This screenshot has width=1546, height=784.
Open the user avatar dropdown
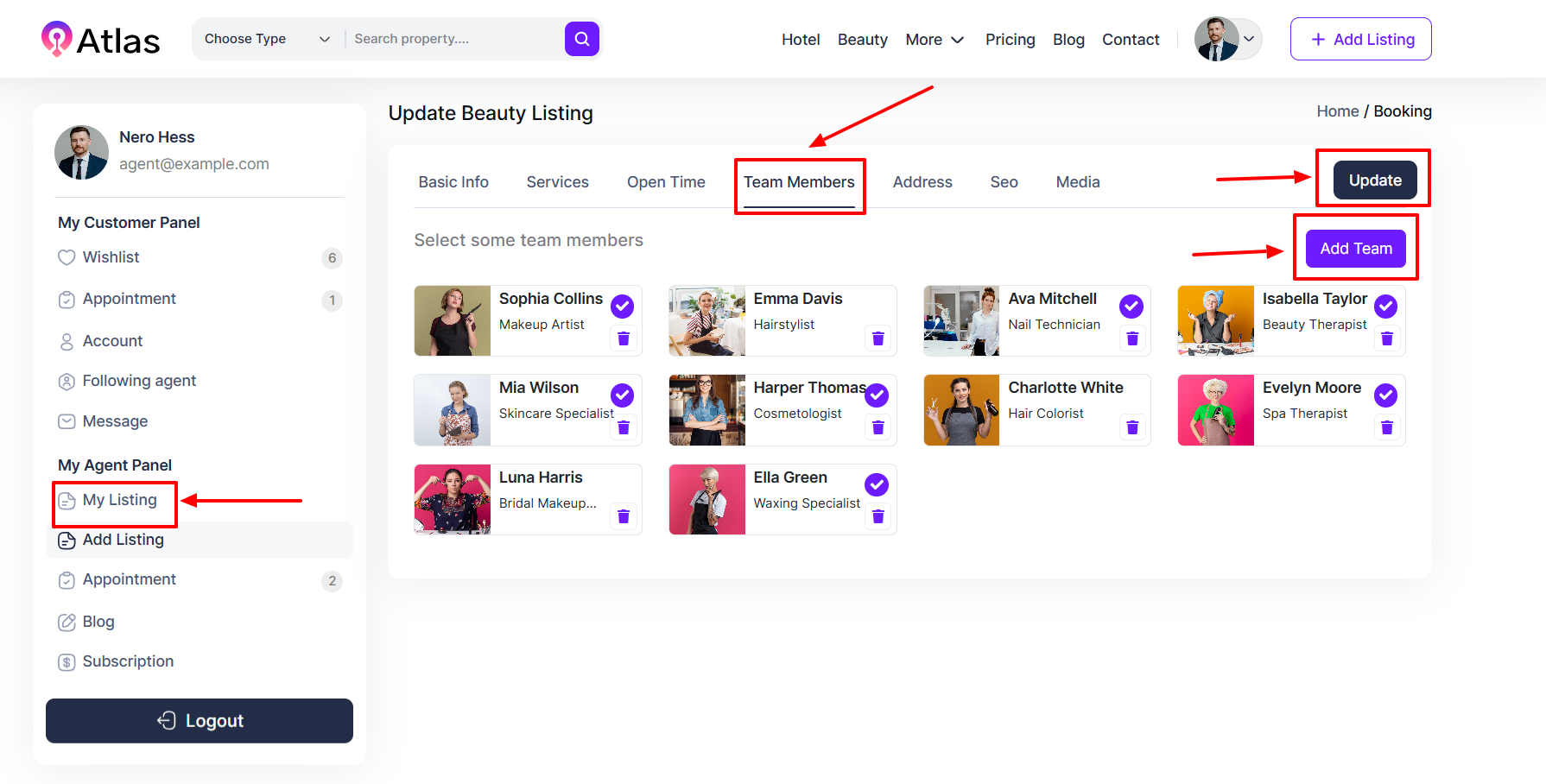1227,39
